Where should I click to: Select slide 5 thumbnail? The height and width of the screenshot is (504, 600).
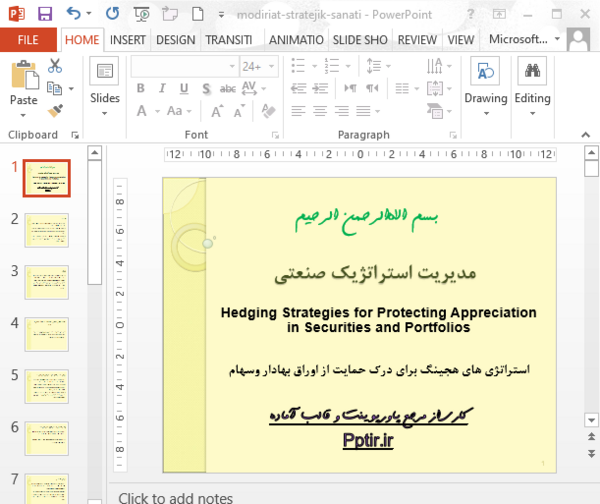click(47, 386)
